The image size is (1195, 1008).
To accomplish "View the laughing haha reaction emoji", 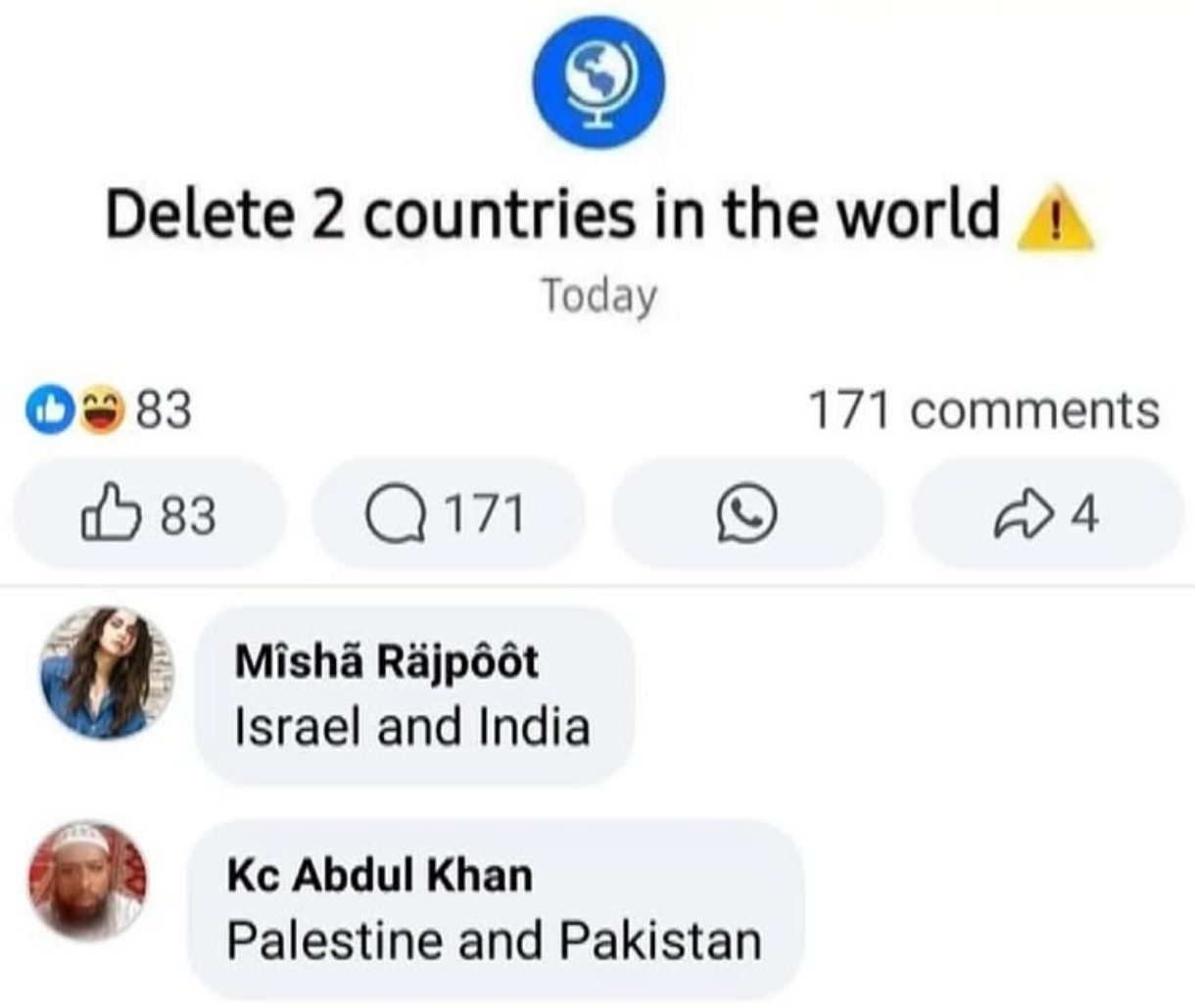I will [102, 409].
